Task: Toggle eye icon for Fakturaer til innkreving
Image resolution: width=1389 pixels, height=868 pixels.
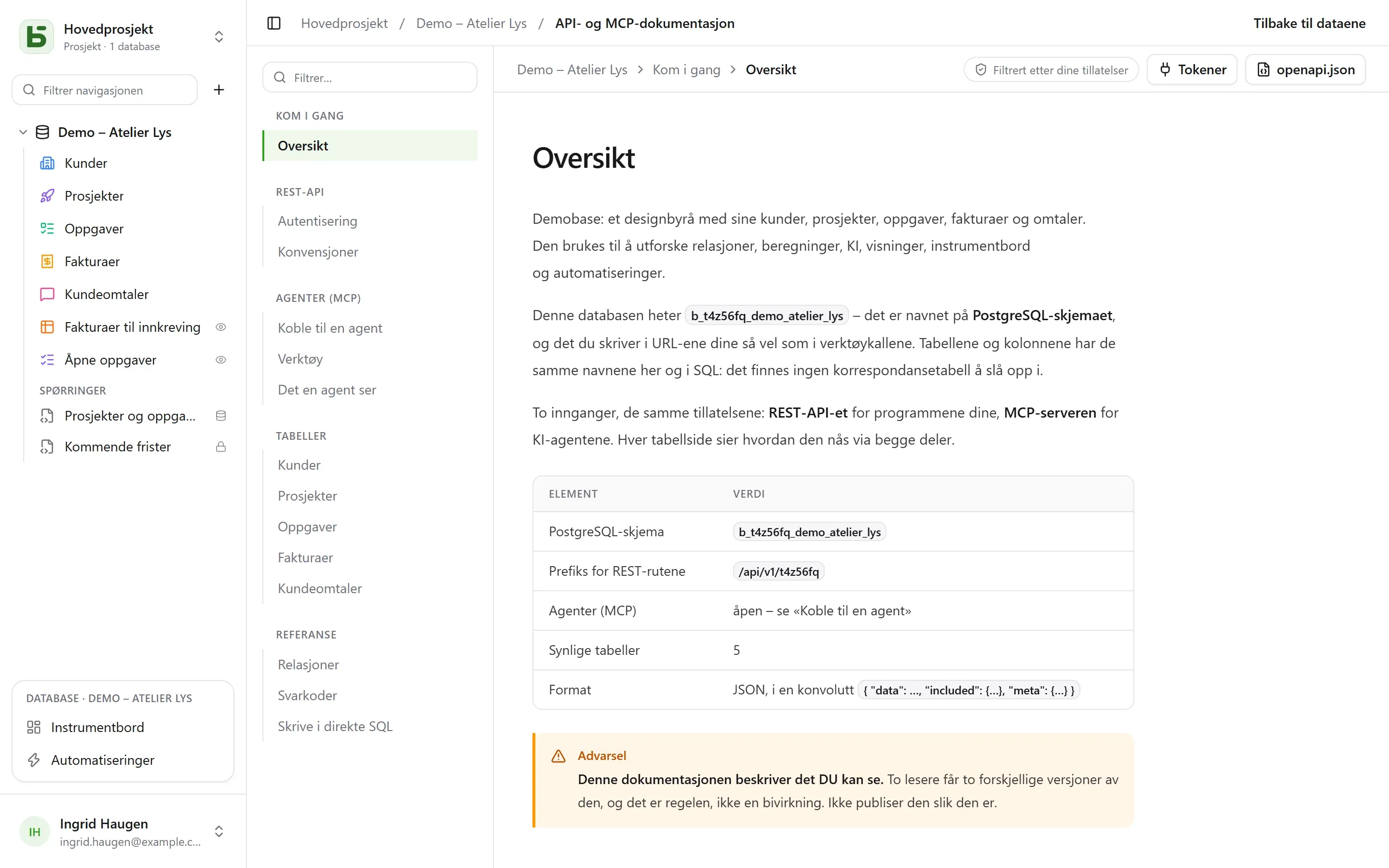Action: (220, 326)
